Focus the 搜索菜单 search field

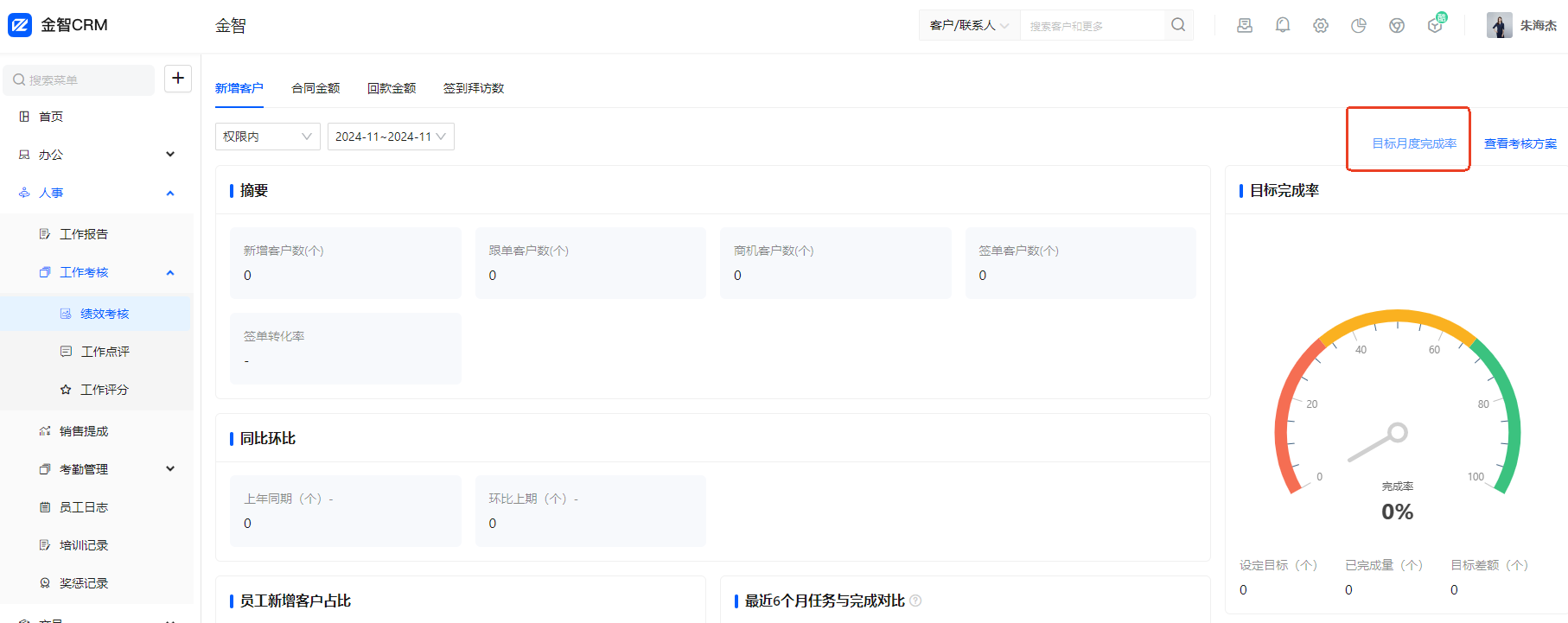[79, 79]
